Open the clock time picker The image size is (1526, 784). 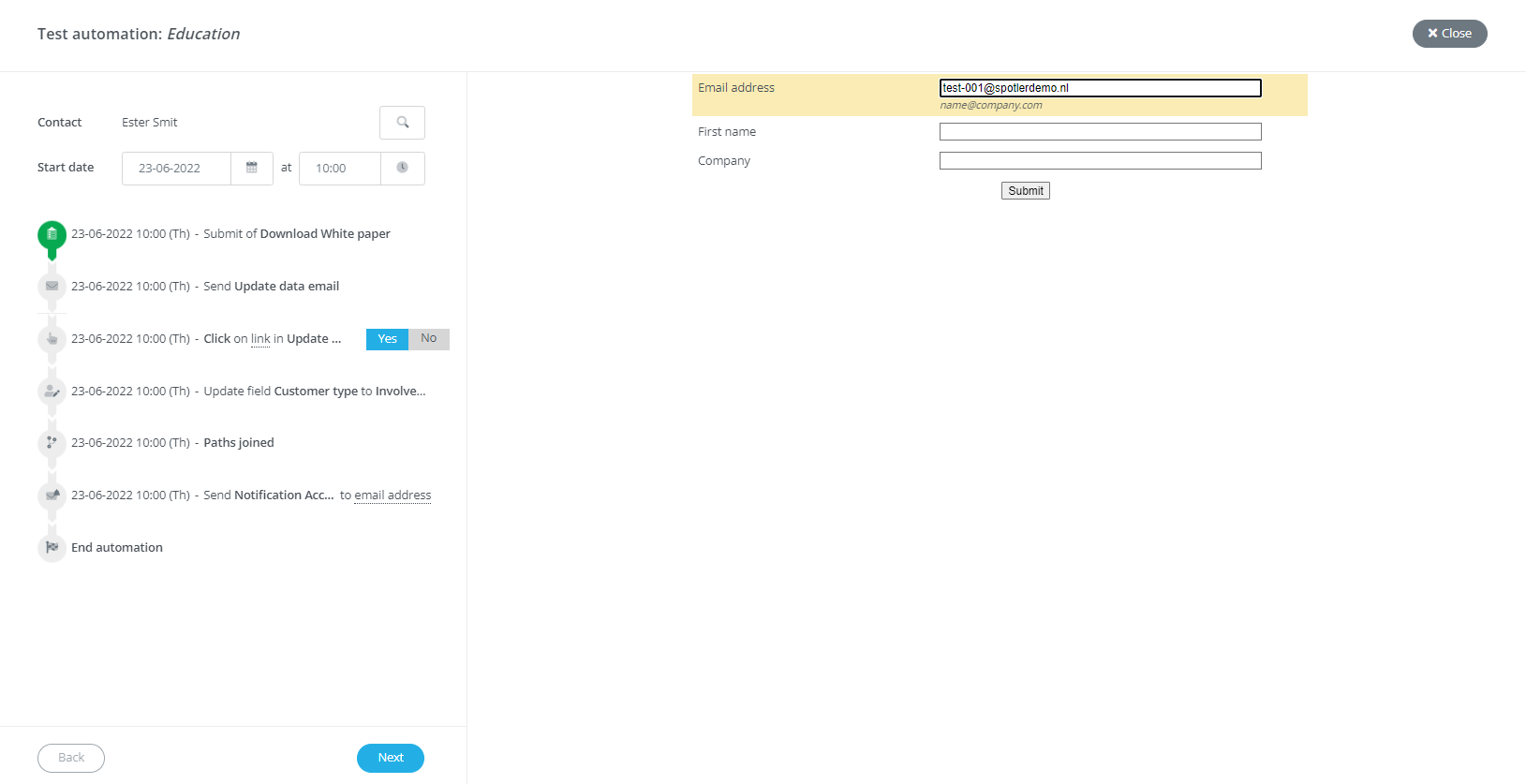click(402, 169)
